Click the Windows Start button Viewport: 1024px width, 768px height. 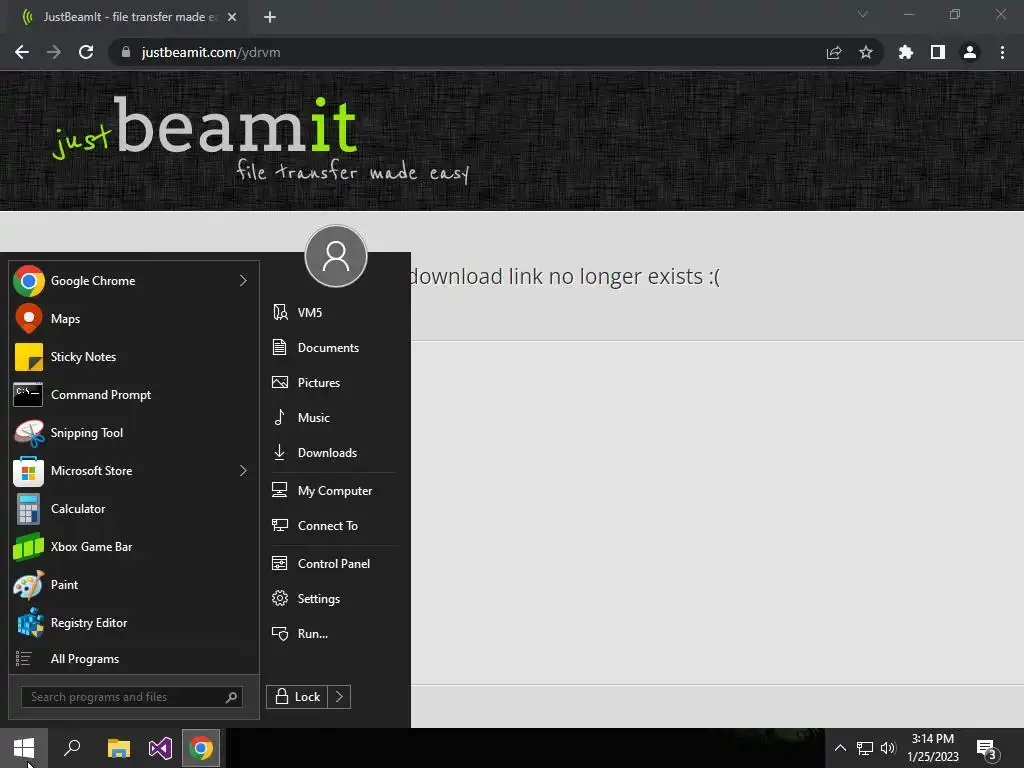click(24, 748)
